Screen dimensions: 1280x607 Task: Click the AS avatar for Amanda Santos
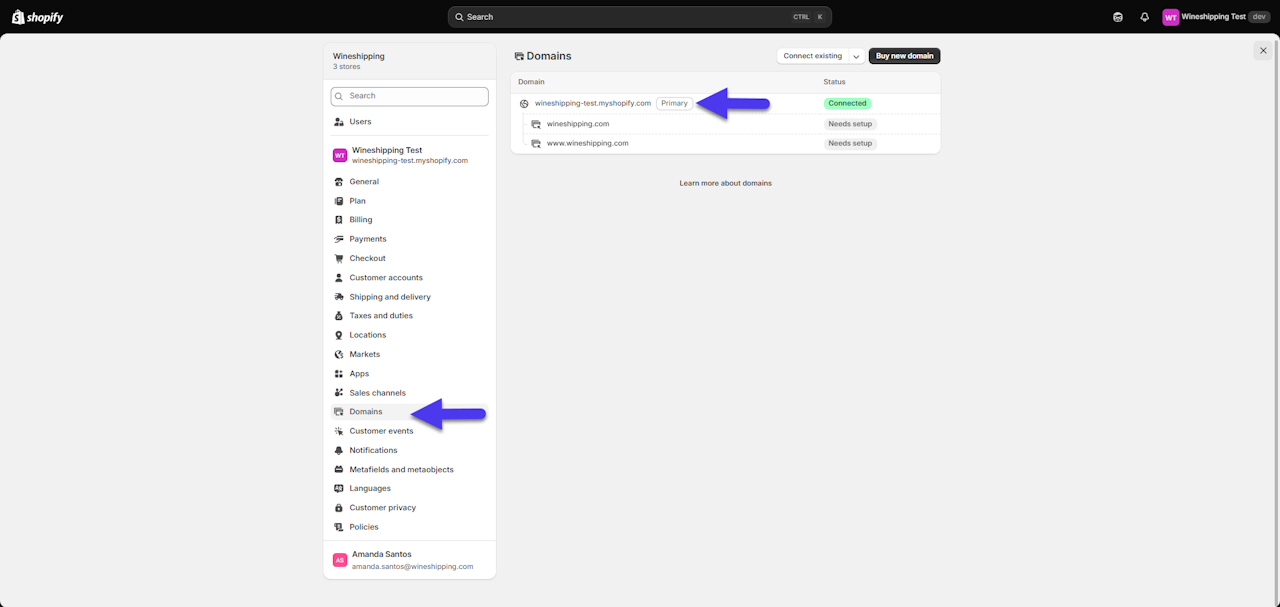[x=340, y=560]
